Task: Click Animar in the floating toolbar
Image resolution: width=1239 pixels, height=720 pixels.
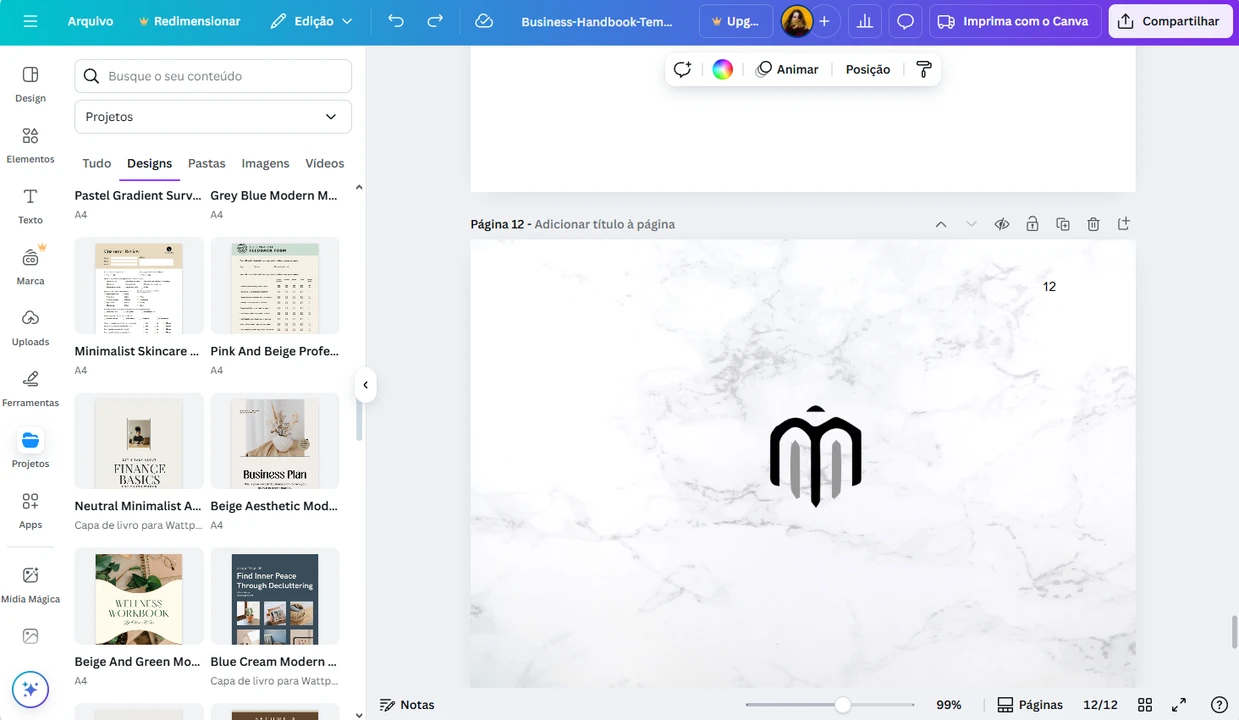Action: coord(787,69)
